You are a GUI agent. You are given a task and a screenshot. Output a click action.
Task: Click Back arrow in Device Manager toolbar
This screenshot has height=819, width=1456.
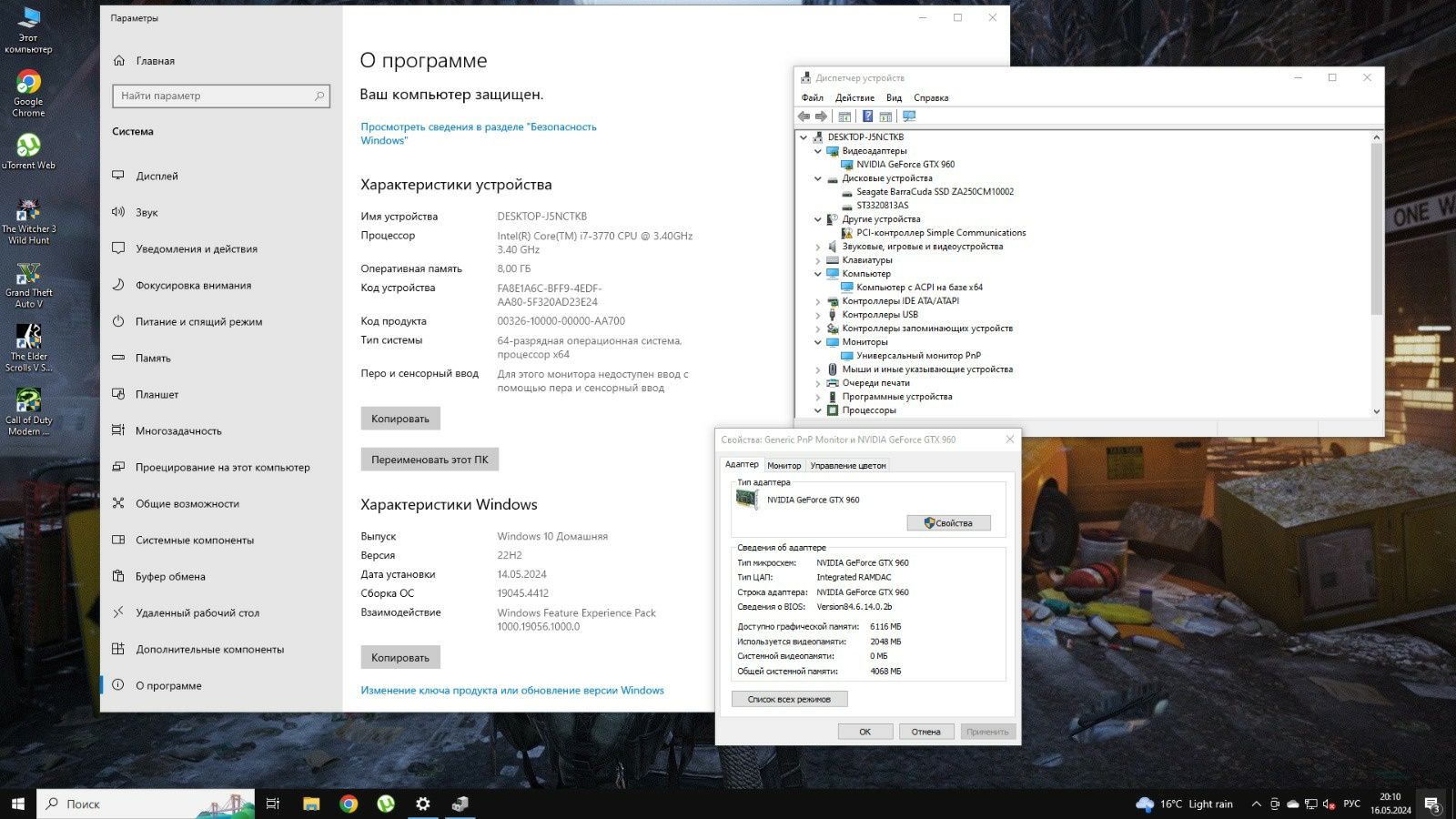[804, 116]
